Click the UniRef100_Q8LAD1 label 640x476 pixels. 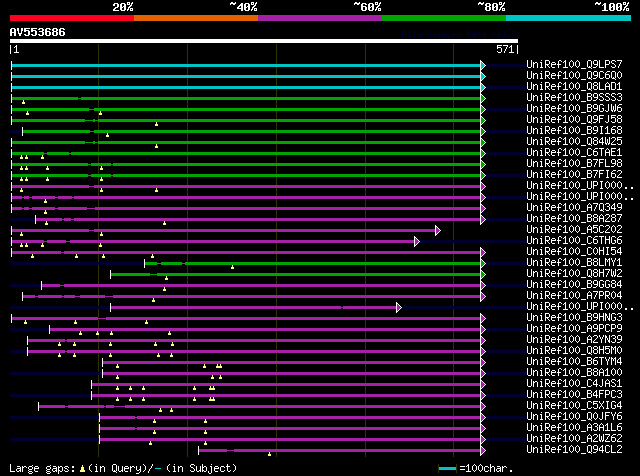point(574,87)
